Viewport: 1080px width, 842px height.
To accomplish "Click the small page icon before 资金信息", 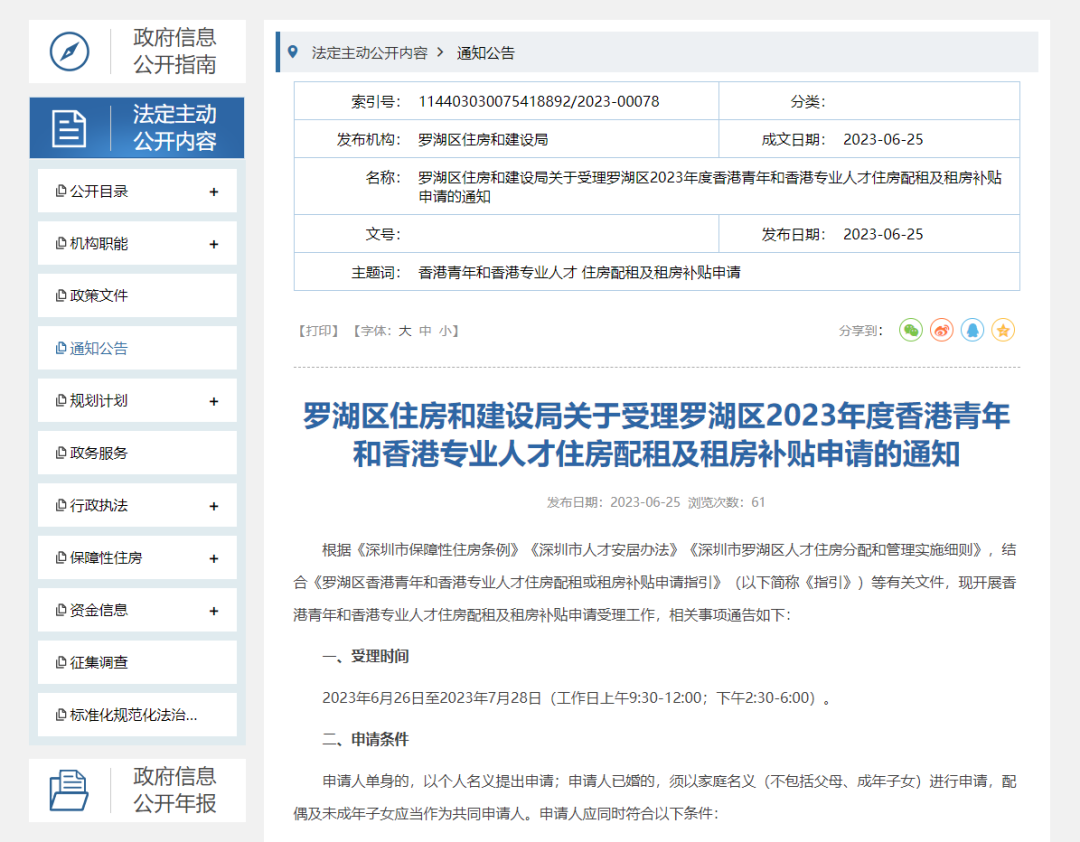I will click(61, 610).
